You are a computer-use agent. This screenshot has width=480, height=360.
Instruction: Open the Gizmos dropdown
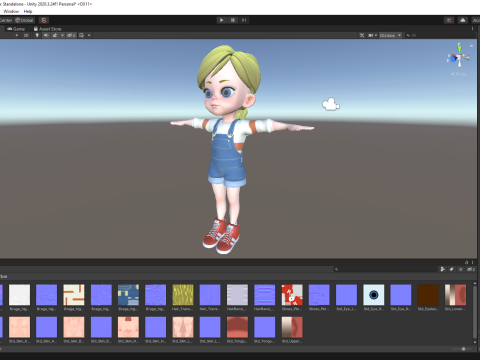click(x=391, y=35)
